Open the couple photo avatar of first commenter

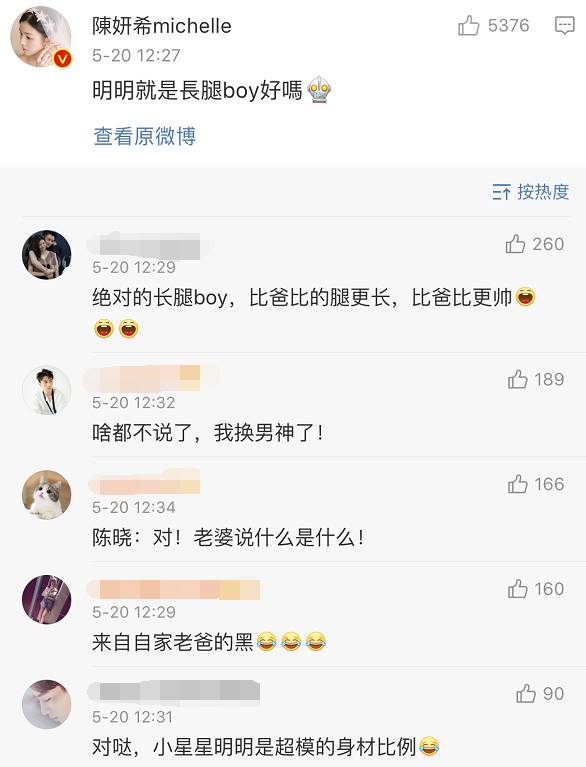[x=46, y=255]
